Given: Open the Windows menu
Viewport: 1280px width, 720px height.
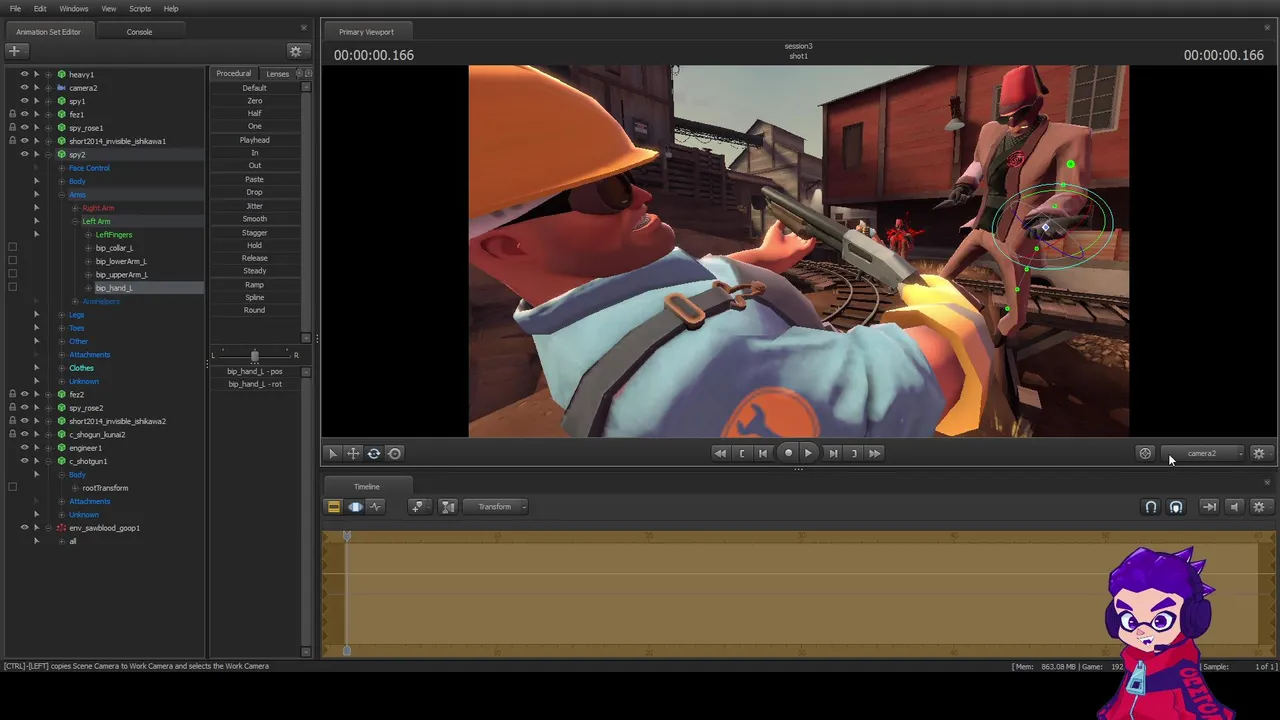Looking at the screenshot, I should click(x=74, y=9).
